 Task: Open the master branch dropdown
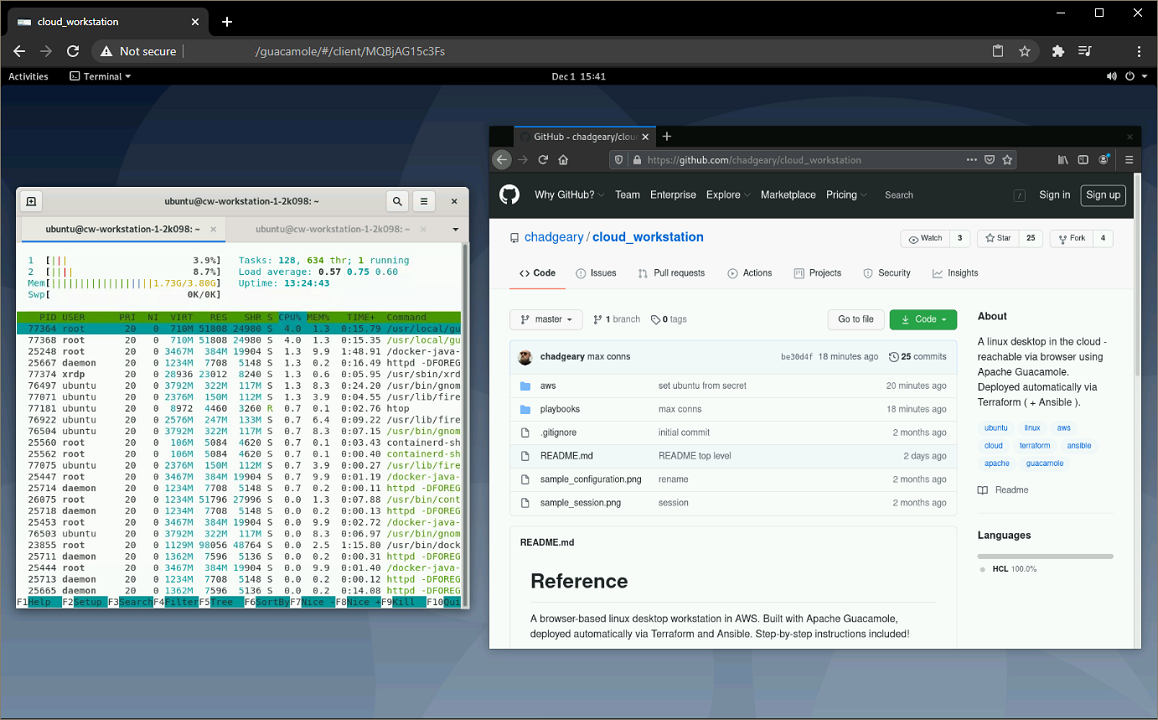546,319
